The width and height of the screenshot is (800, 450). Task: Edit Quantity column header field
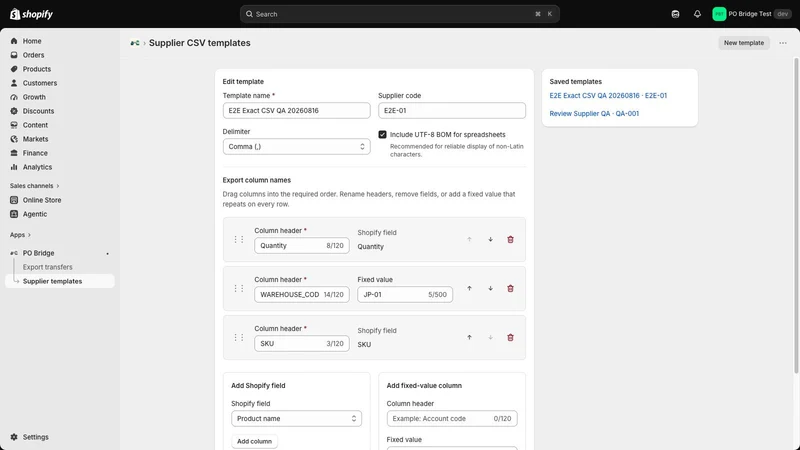(302, 245)
